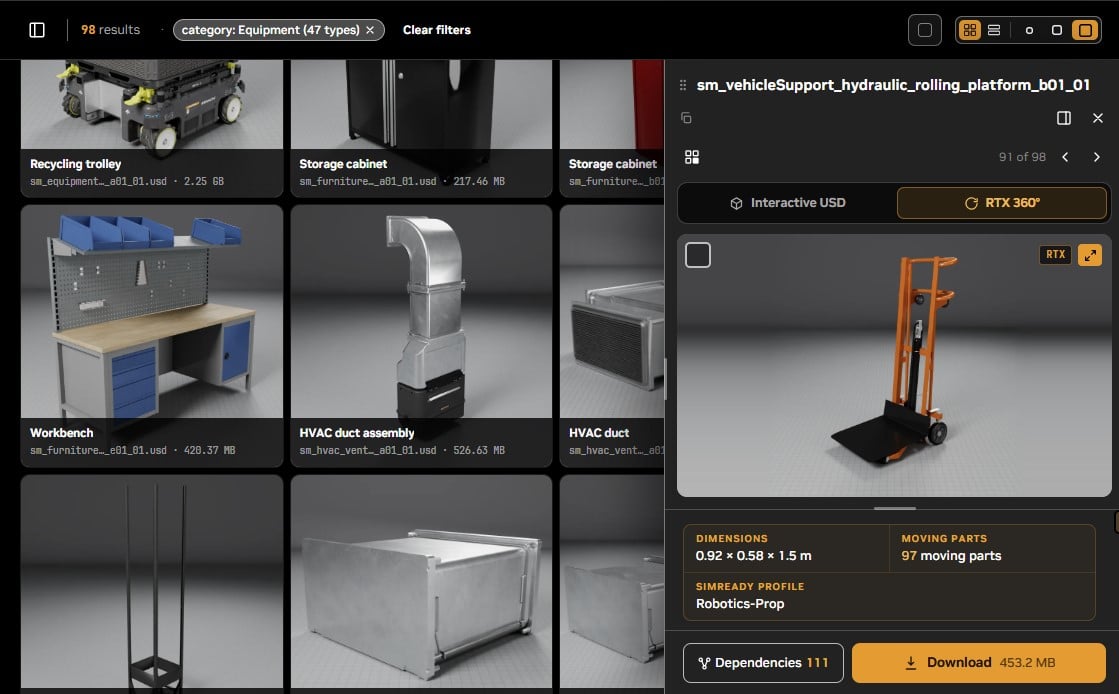Go to previous asset with left chevron

pos(1065,157)
